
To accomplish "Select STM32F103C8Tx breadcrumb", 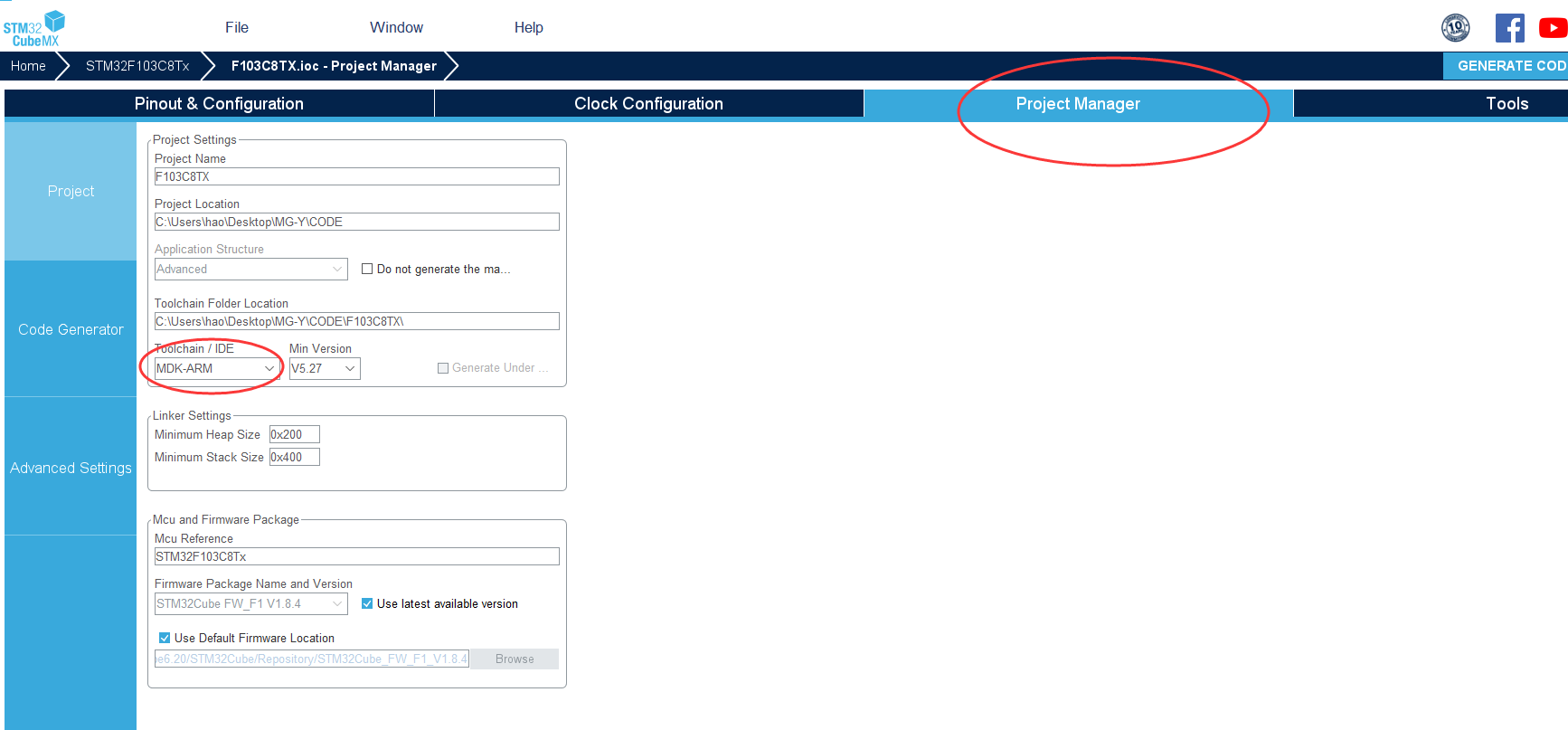I will (137, 66).
